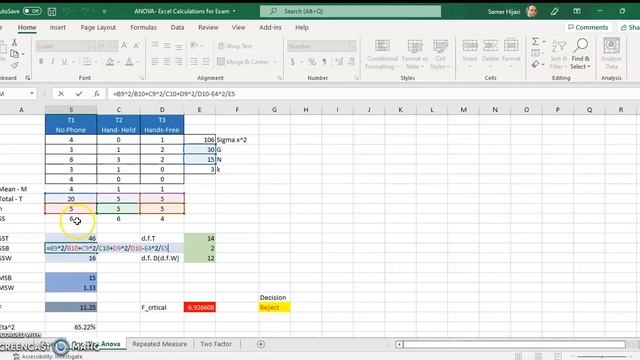Click the Accounting dollar format icon

pos(292,62)
